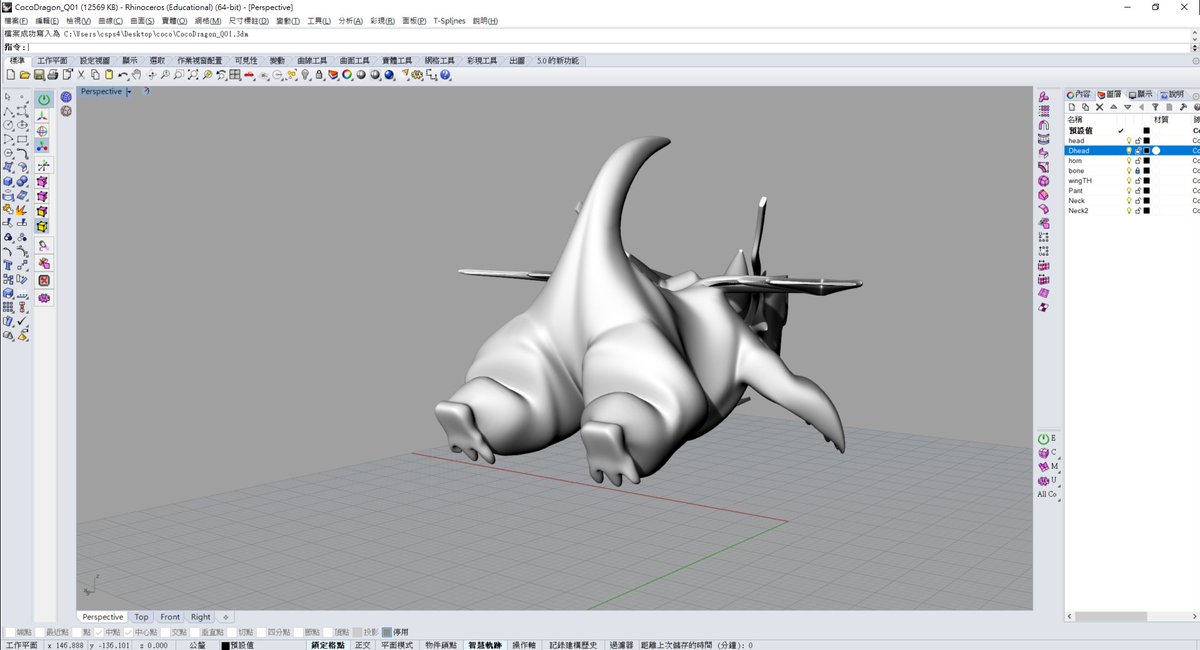The image size is (1200, 650).
Task: Toggle visibility bulb of head layer
Action: tap(1129, 141)
